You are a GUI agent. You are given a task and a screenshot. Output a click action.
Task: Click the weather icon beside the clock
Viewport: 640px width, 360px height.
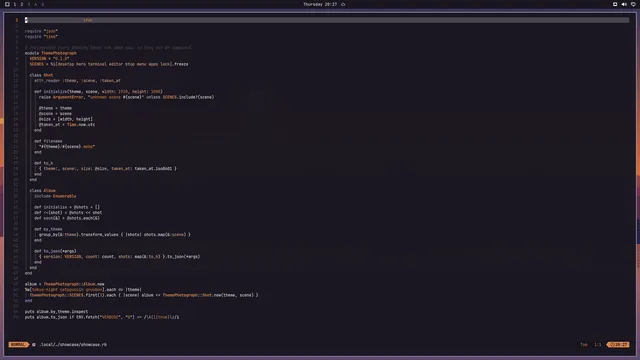343,4
